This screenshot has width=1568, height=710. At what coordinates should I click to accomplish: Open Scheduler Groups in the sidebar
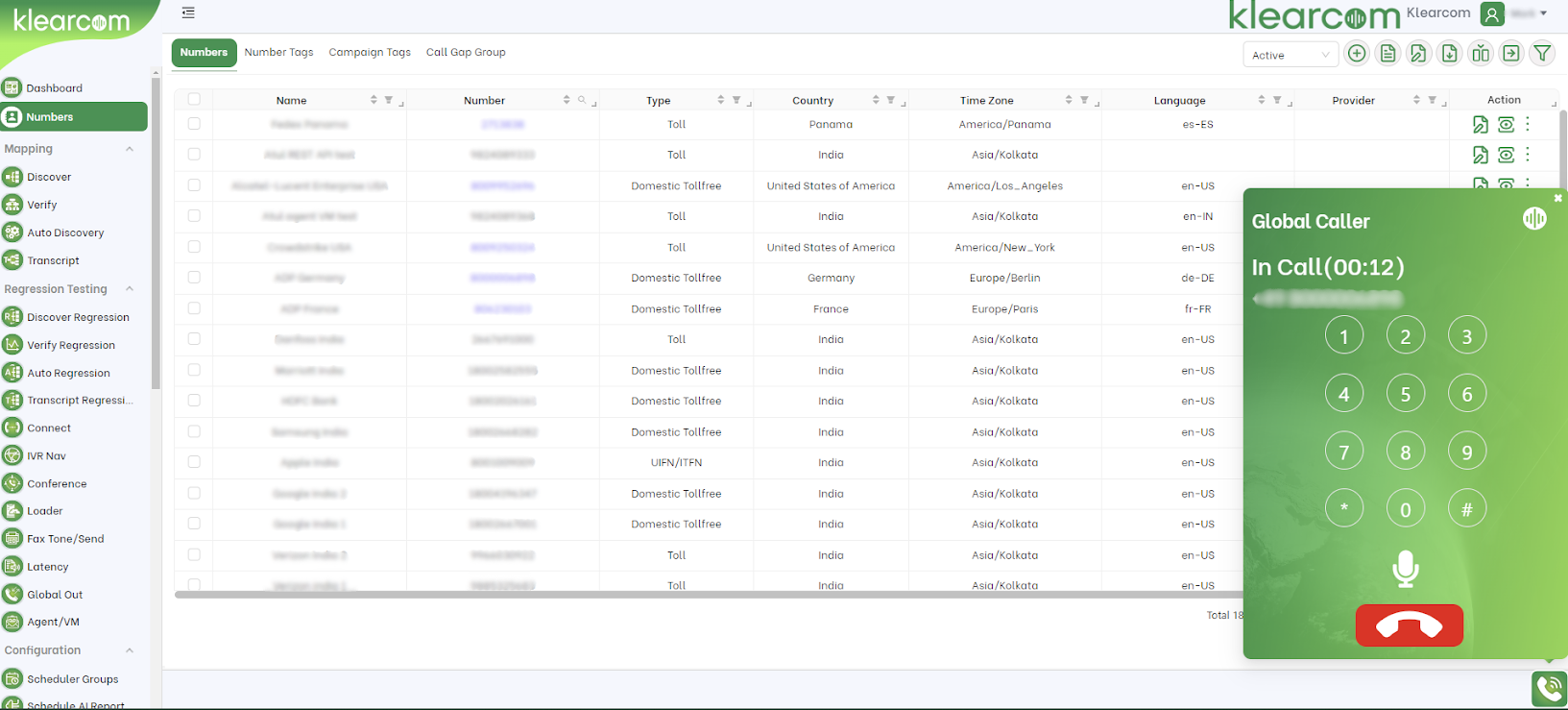pos(75,678)
